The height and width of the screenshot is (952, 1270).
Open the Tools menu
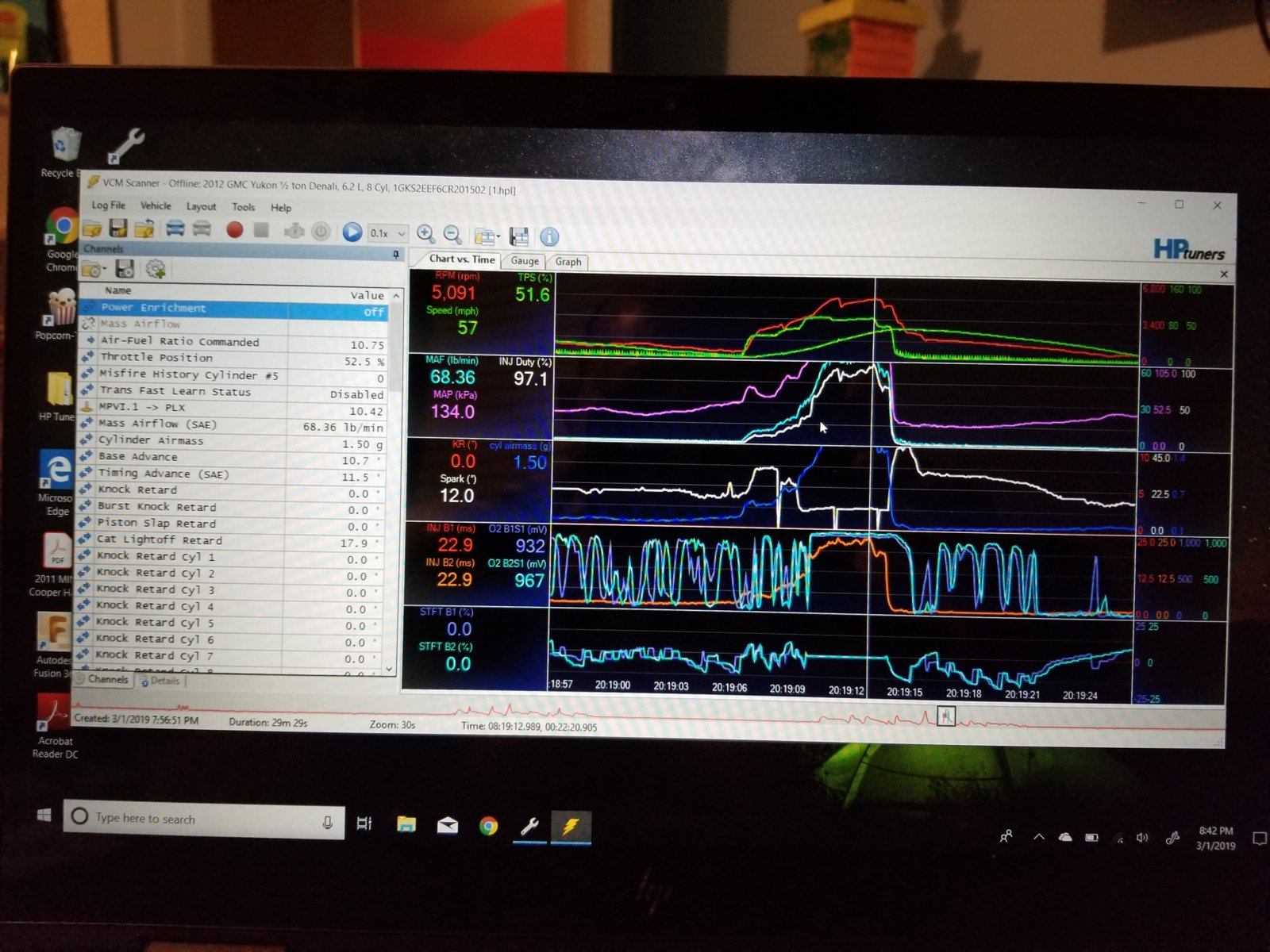(x=244, y=207)
